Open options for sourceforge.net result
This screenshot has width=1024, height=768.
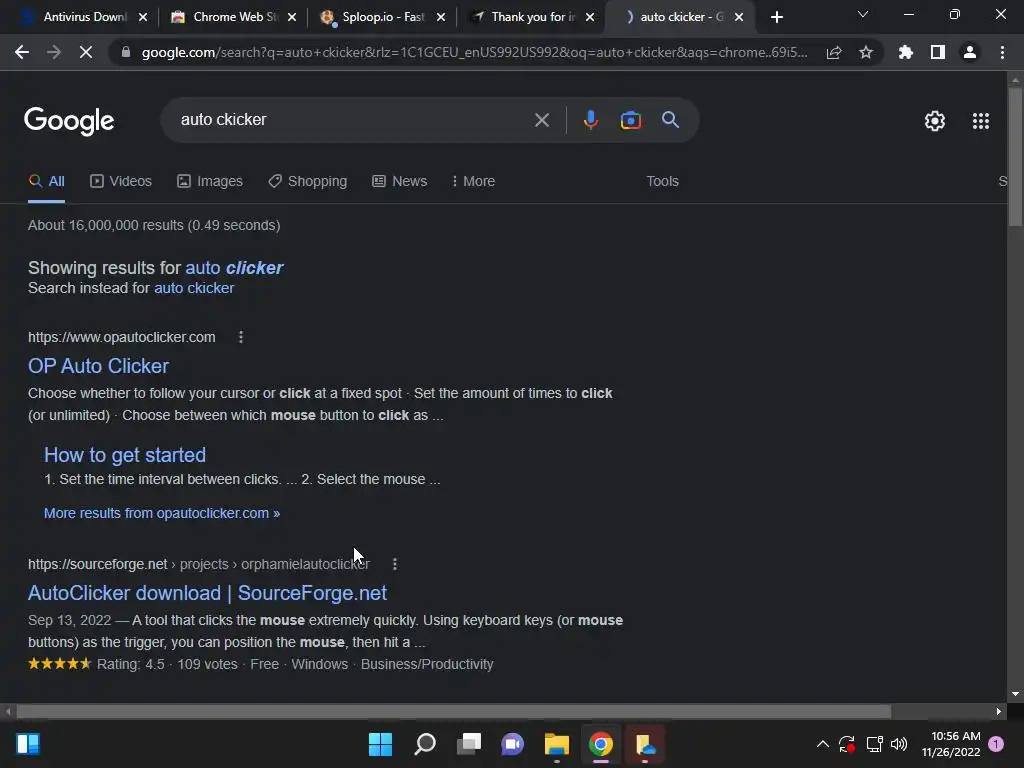coord(394,564)
